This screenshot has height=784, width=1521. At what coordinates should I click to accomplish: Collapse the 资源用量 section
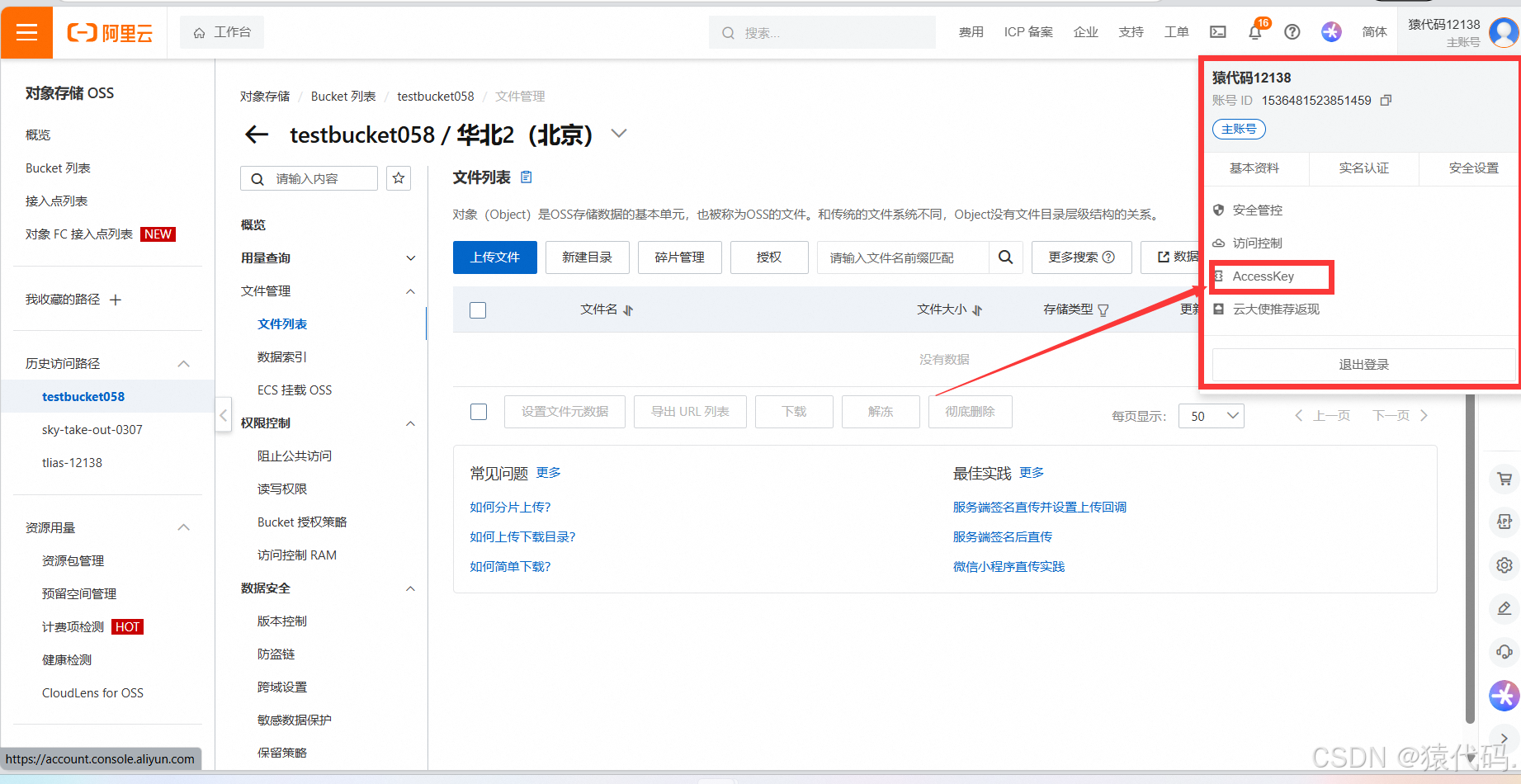184,527
